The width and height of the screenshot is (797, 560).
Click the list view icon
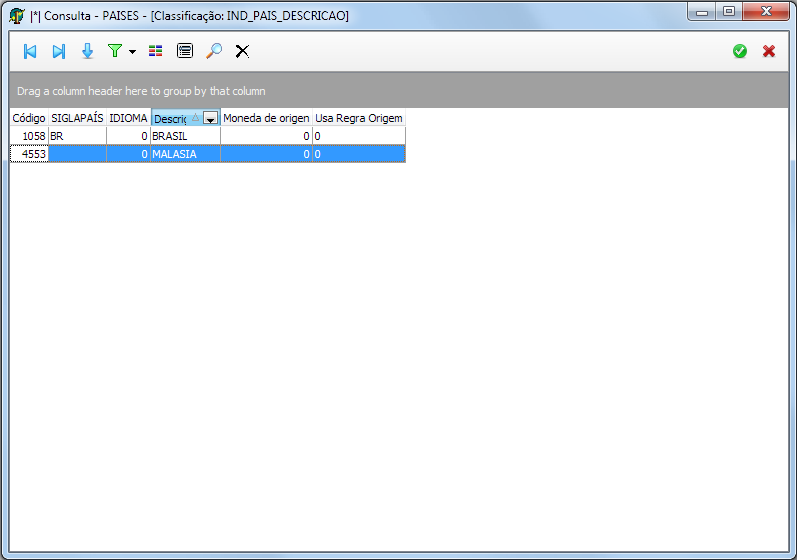184,51
